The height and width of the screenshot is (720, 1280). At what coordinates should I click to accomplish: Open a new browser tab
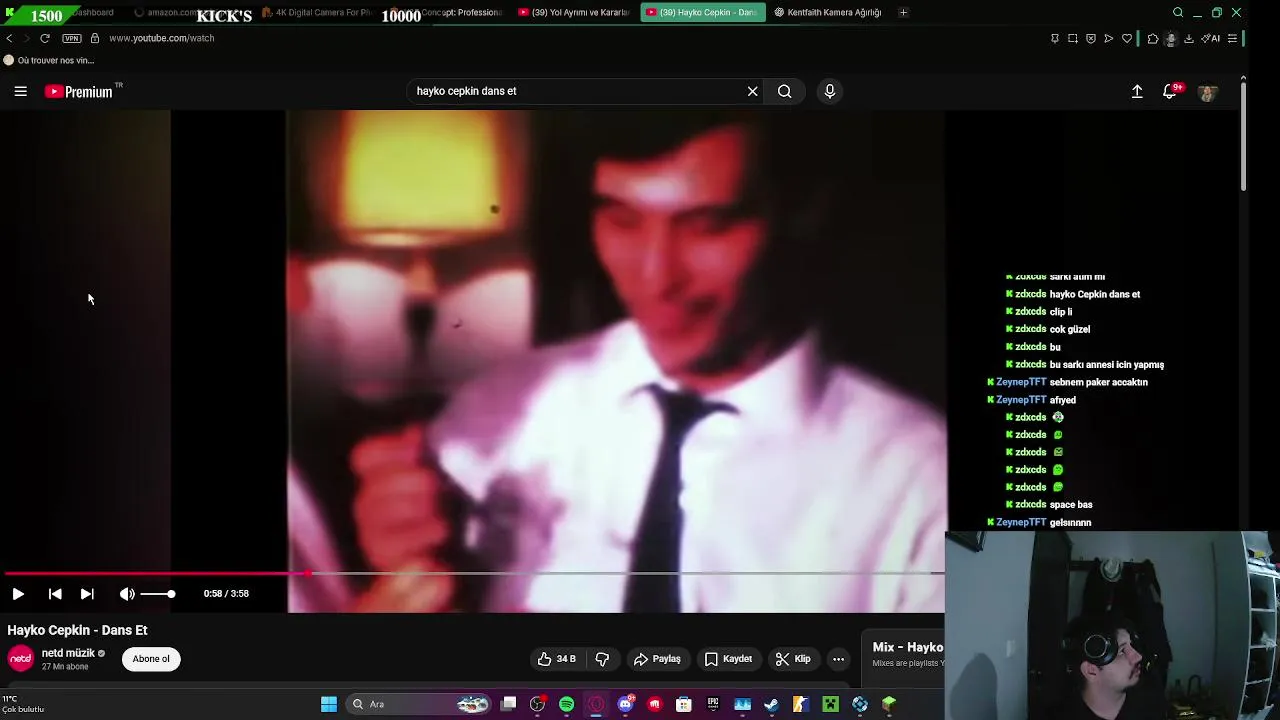[x=903, y=12]
